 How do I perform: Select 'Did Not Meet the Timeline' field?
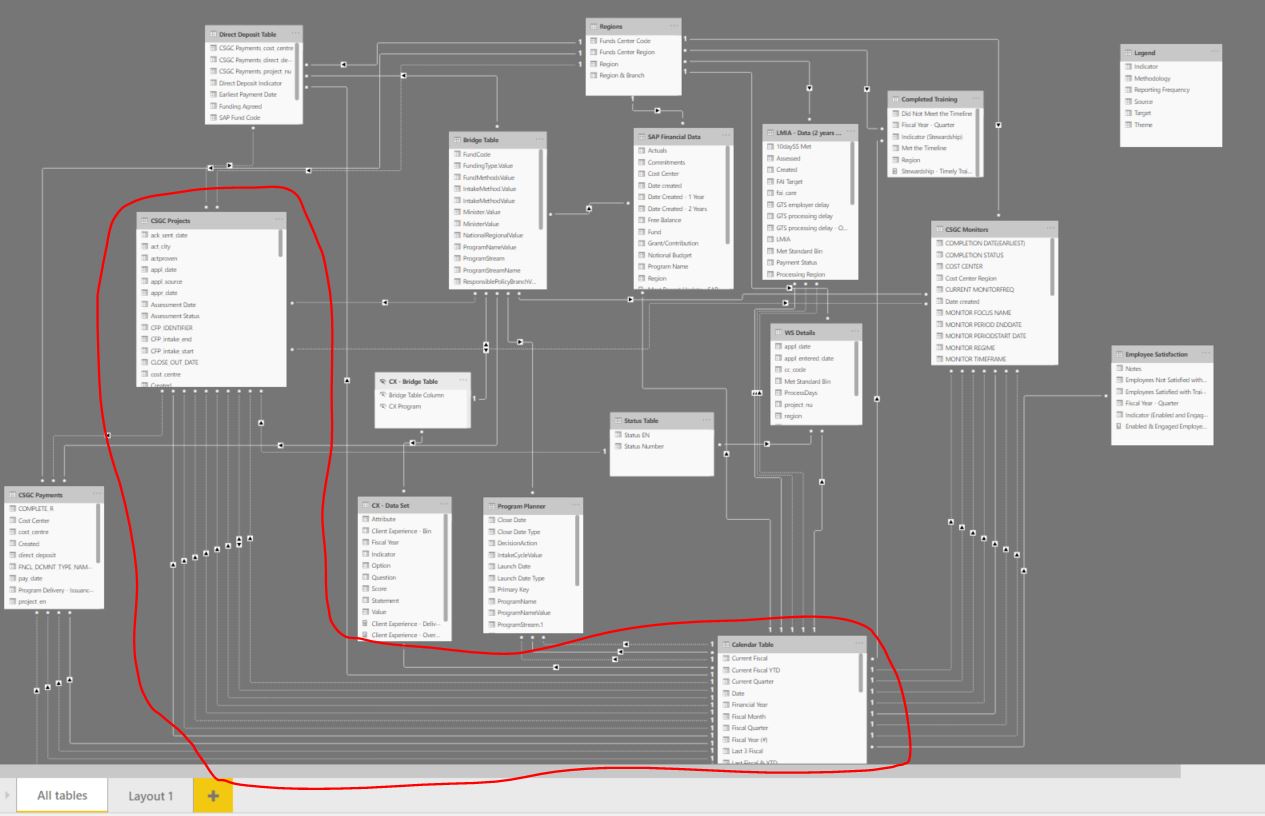[x=935, y=114]
